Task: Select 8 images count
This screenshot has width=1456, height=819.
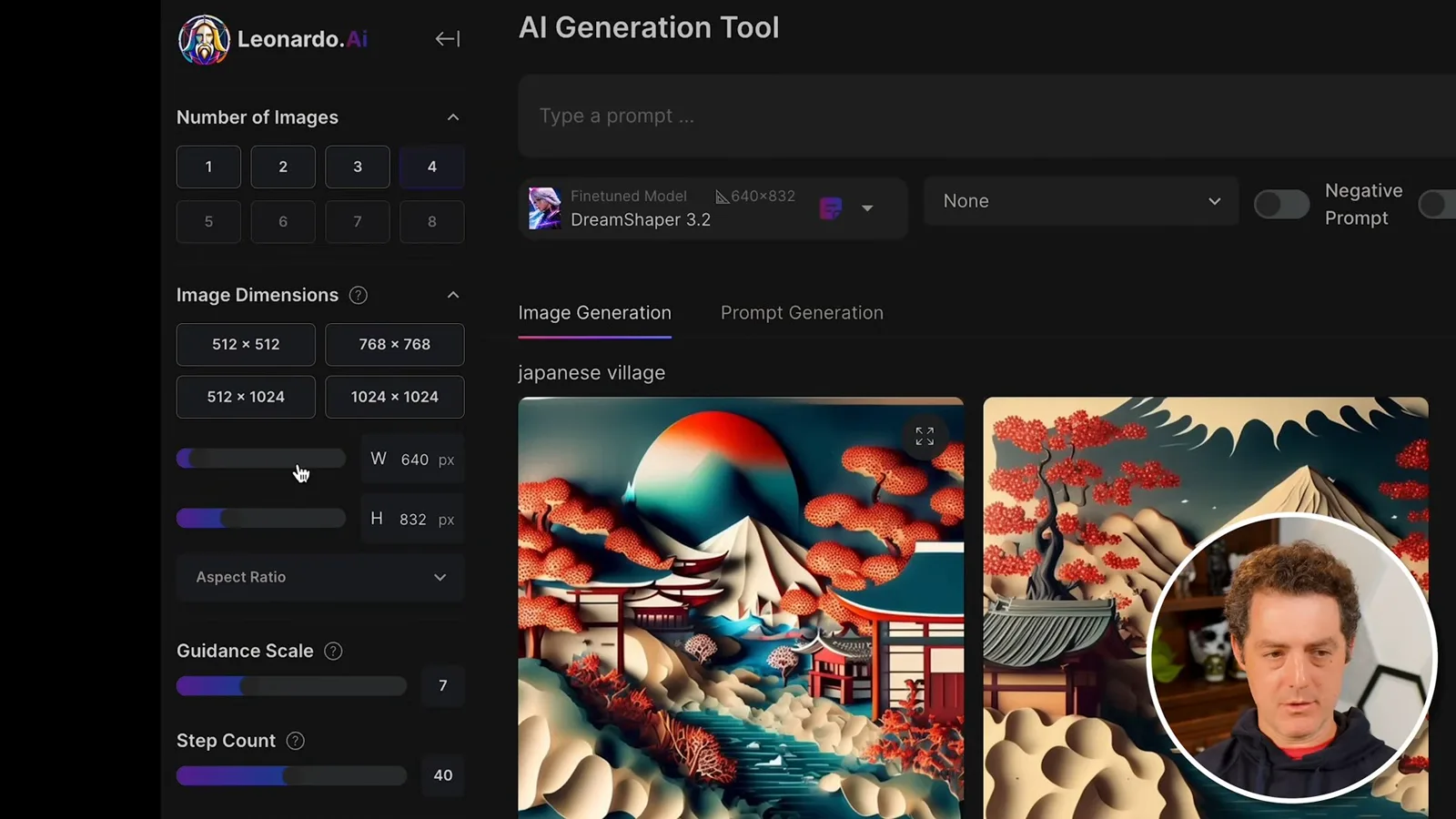Action: tap(432, 221)
